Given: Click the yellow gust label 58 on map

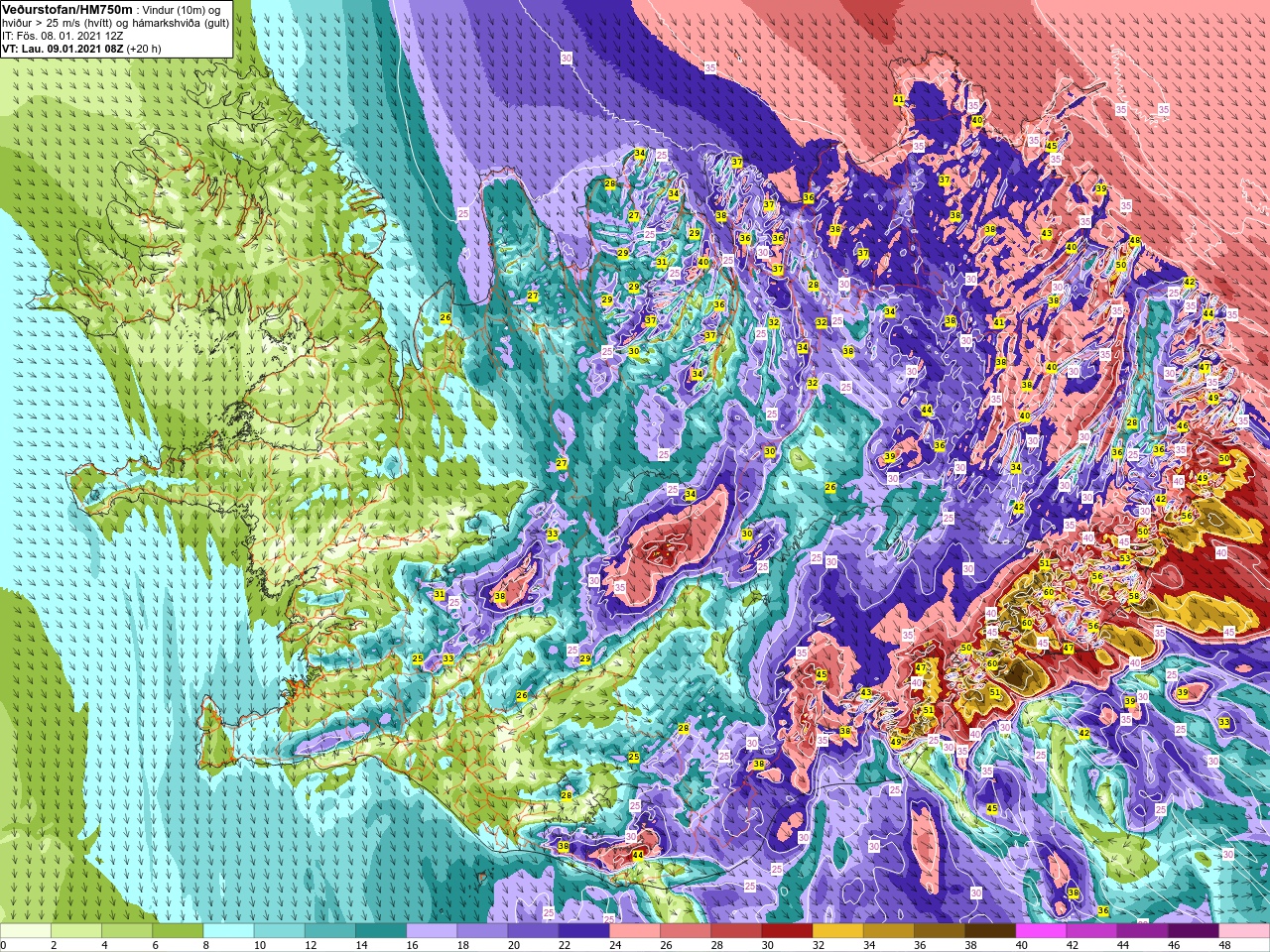Looking at the screenshot, I should click(1133, 596).
